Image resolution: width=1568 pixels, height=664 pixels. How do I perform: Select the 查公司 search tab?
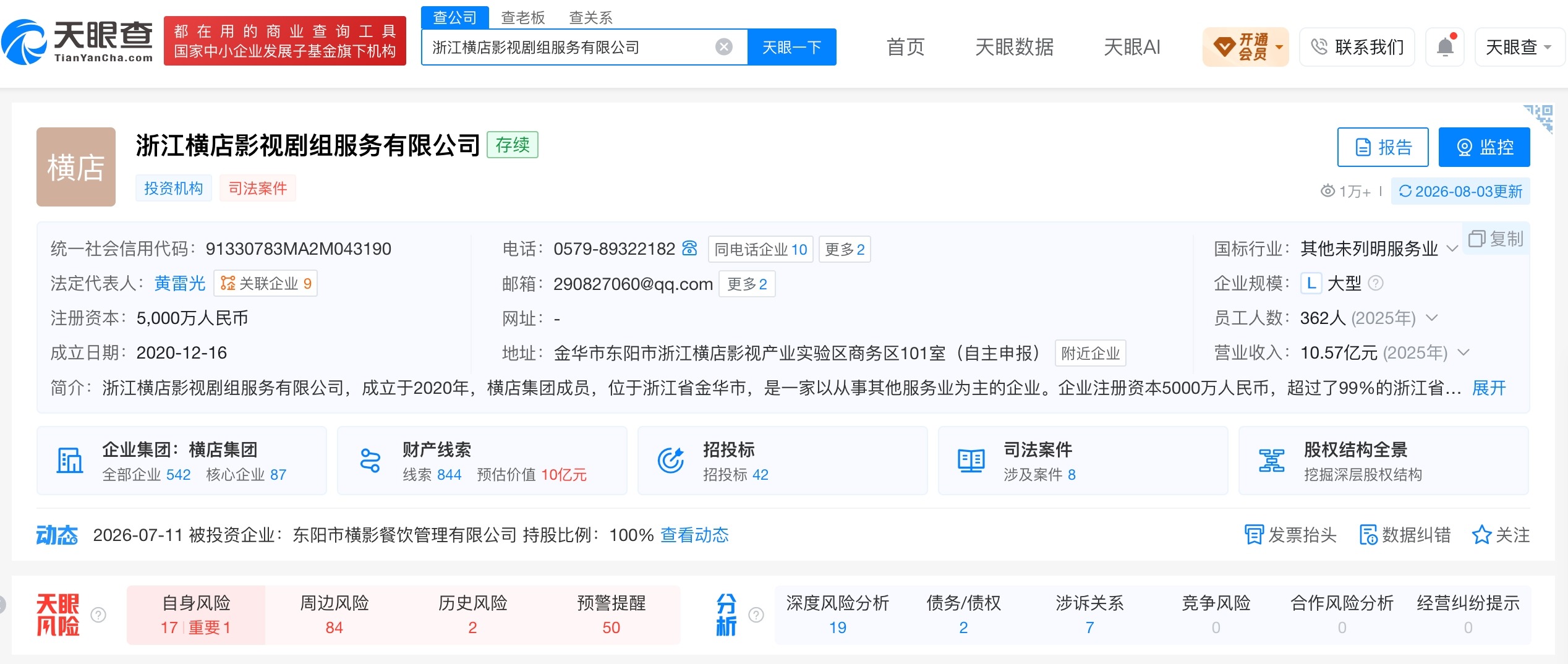[x=455, y=17]
